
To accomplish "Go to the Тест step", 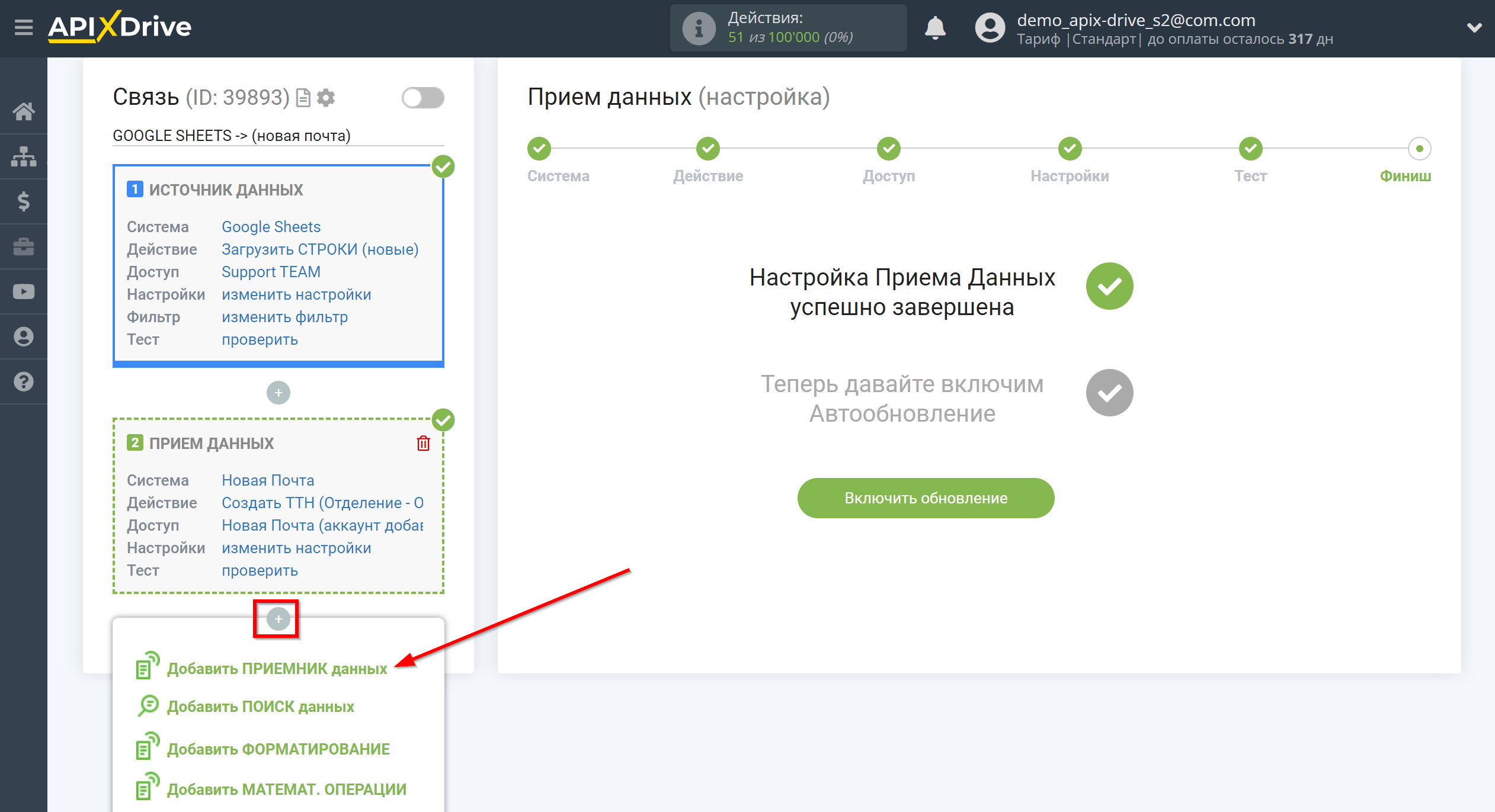I will pos(1251,149).
